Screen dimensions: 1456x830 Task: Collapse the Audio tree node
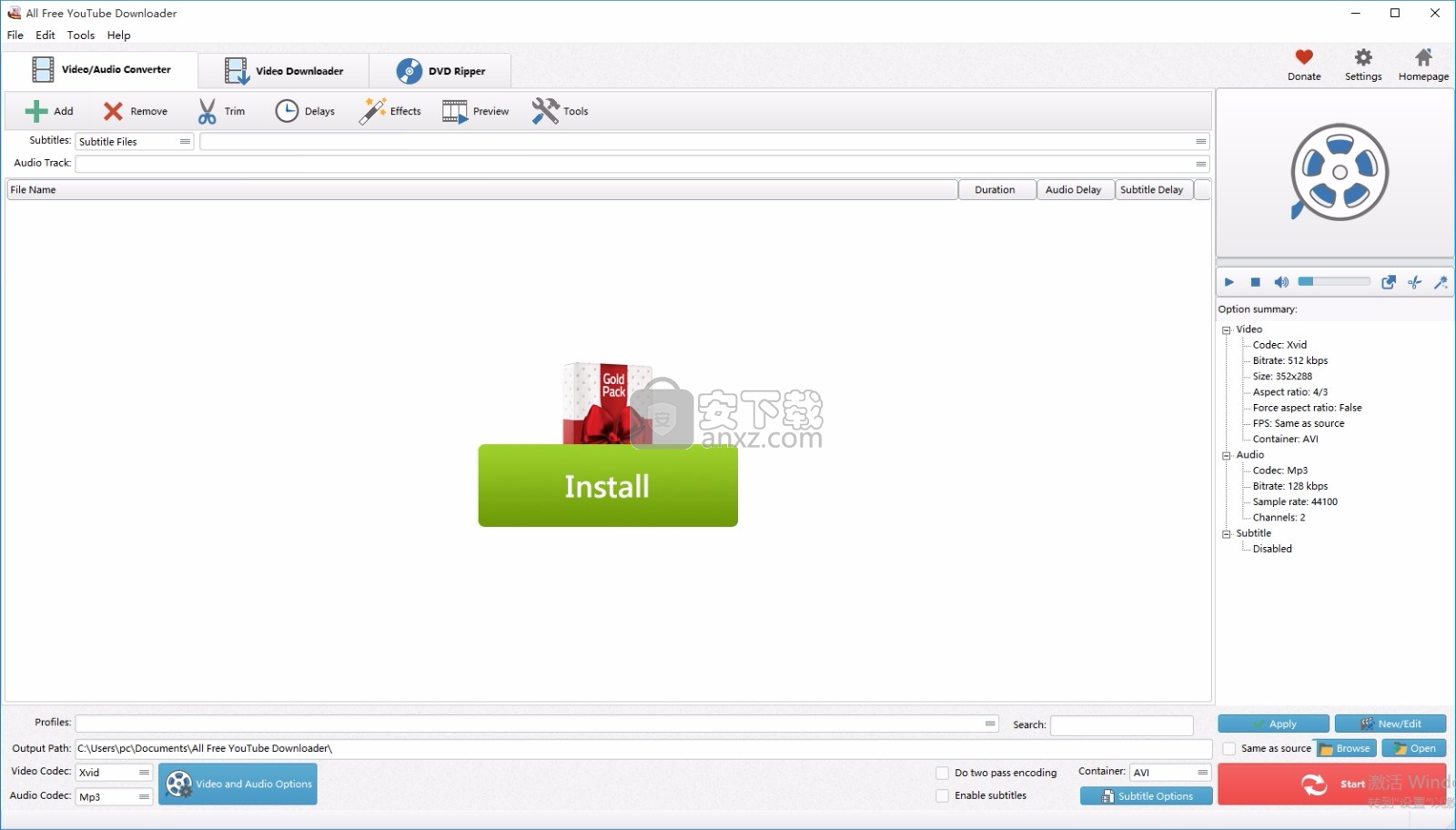coord(1227,455)
